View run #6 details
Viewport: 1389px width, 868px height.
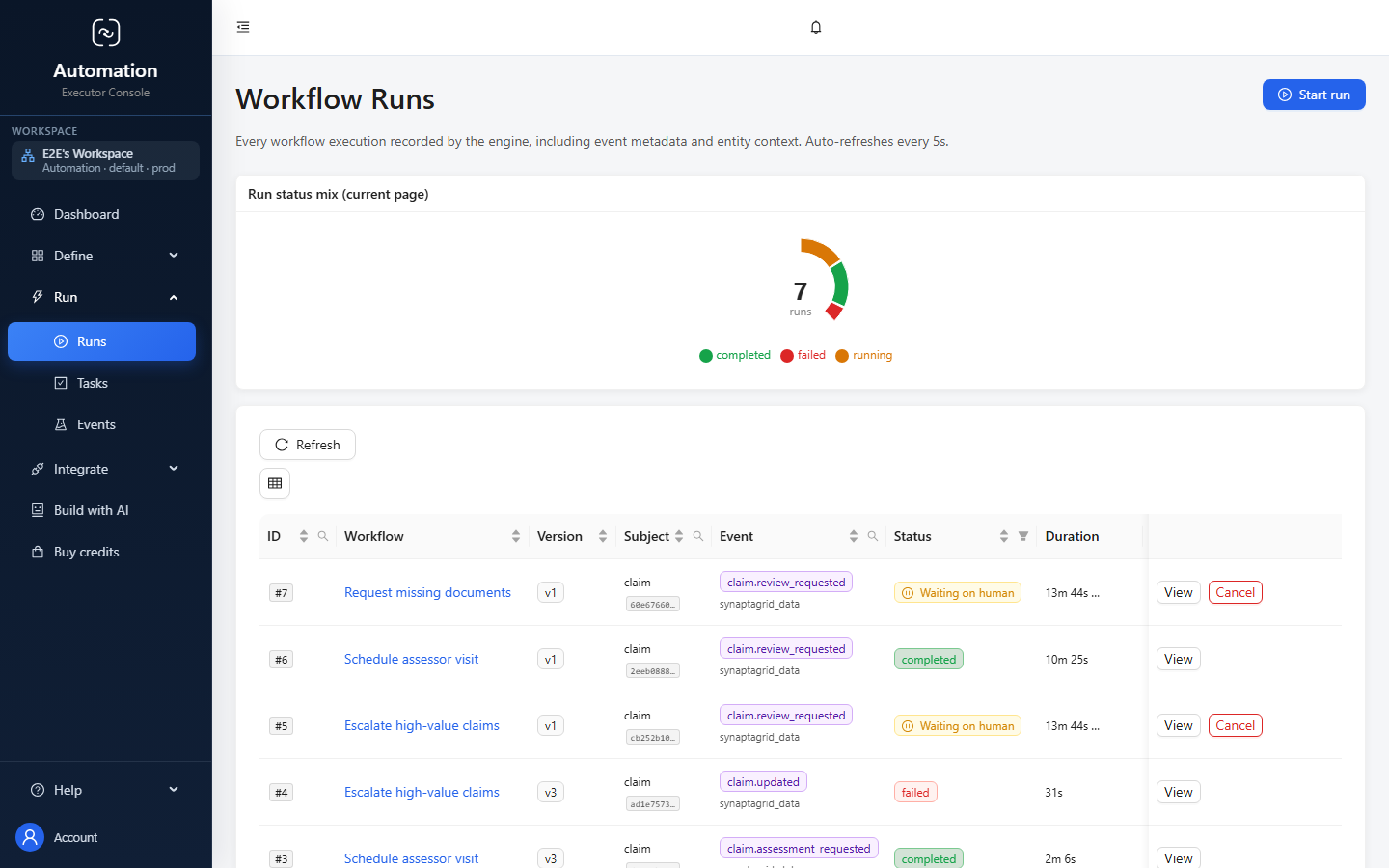pyautogui.click(x=1179, y=659)
